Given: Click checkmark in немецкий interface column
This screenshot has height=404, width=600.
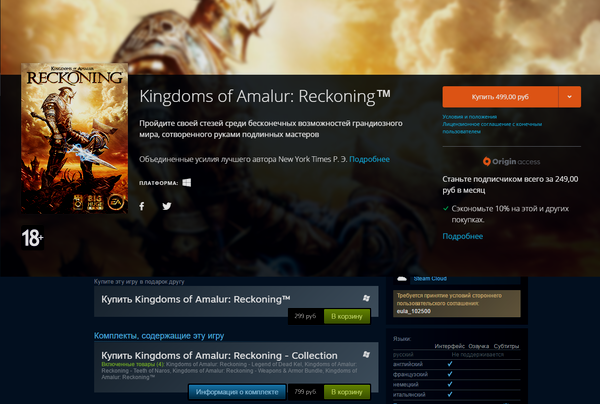Looking at the screenshot, I should (x=450, y=384).
